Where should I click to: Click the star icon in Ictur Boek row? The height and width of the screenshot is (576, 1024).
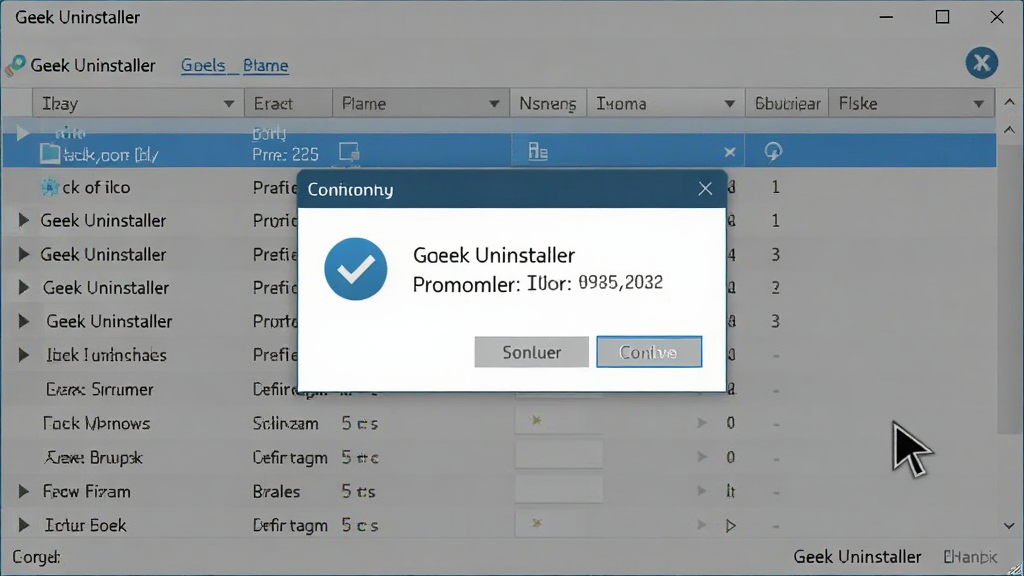[536, 522]
